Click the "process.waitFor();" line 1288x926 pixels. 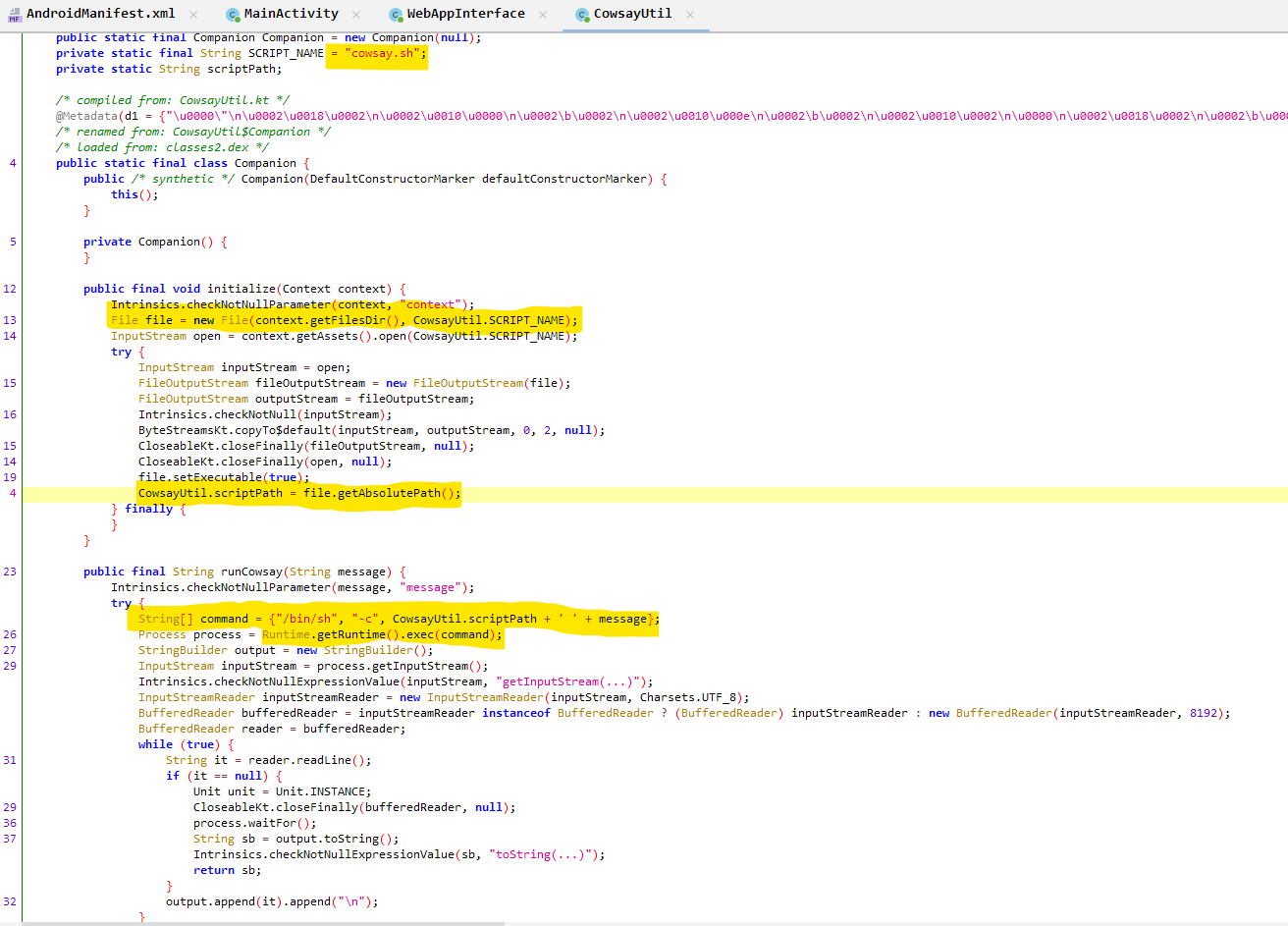(255, 823)
